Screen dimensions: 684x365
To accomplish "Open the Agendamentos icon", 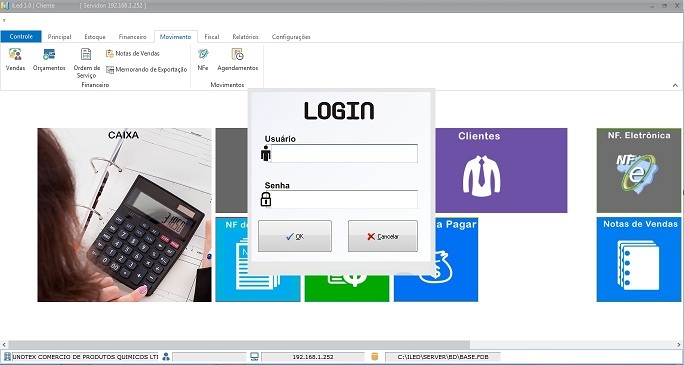I will [238, 60].
